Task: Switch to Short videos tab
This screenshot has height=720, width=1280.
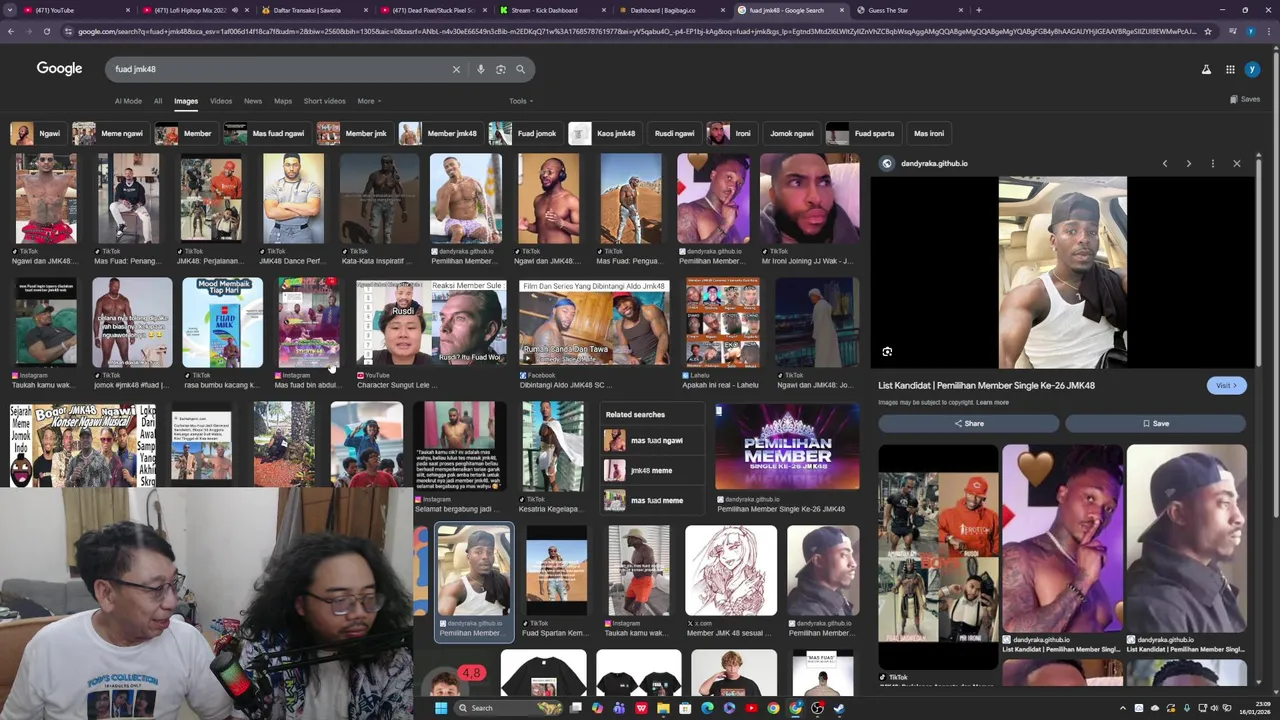Action: (x=325, y=101)
